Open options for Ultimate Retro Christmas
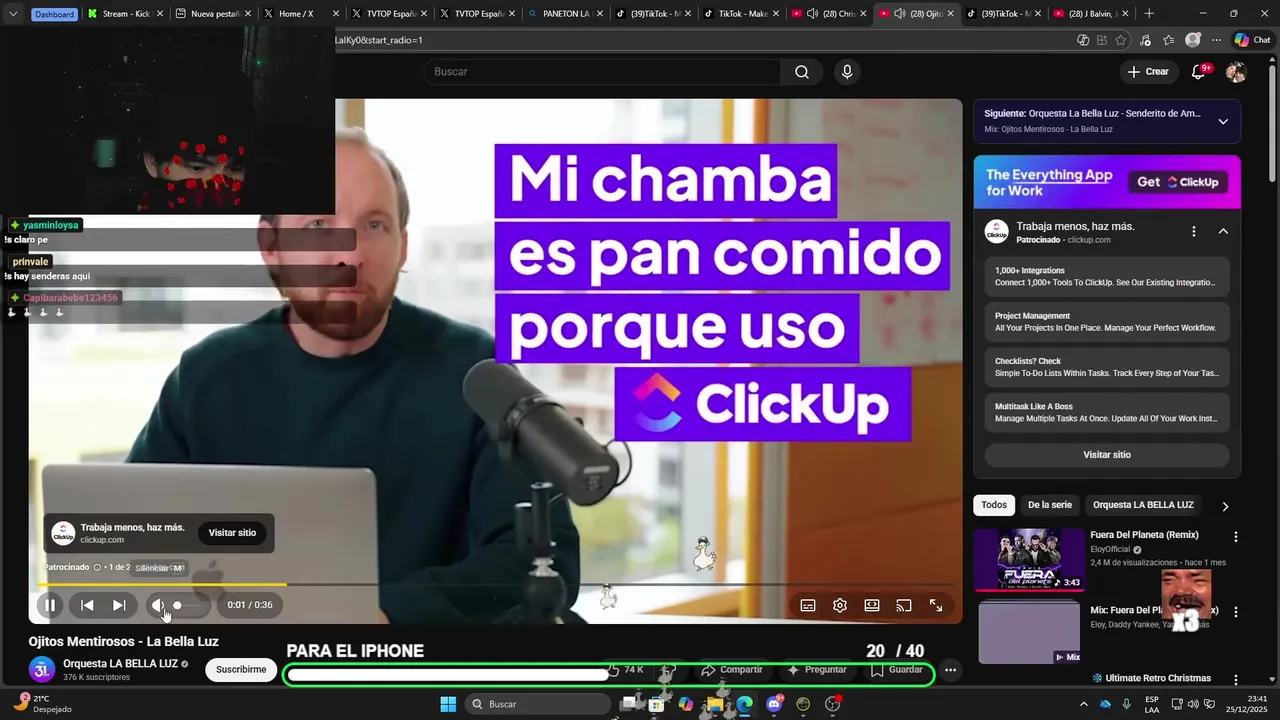1280x720 pixels. [1235, 680]
